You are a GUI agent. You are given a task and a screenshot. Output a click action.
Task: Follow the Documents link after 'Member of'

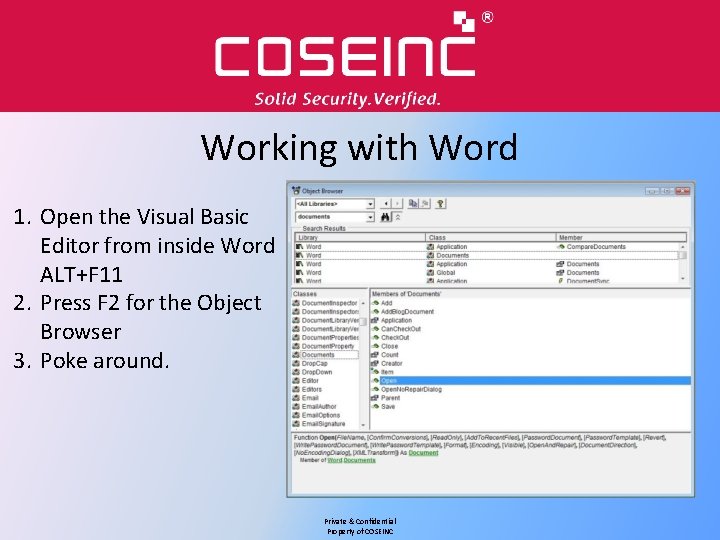click(x=360, y=460)
